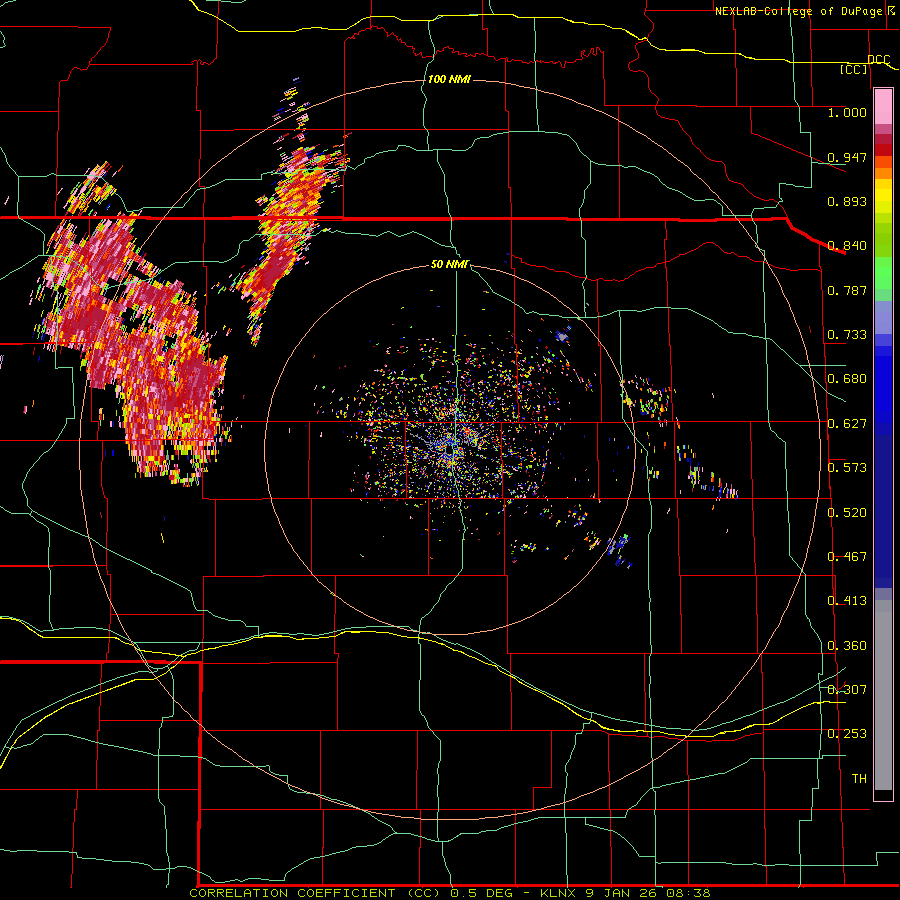Click the TH label at the legend bottom
Screen dimensions: 900x900
(x=859, y=778)
